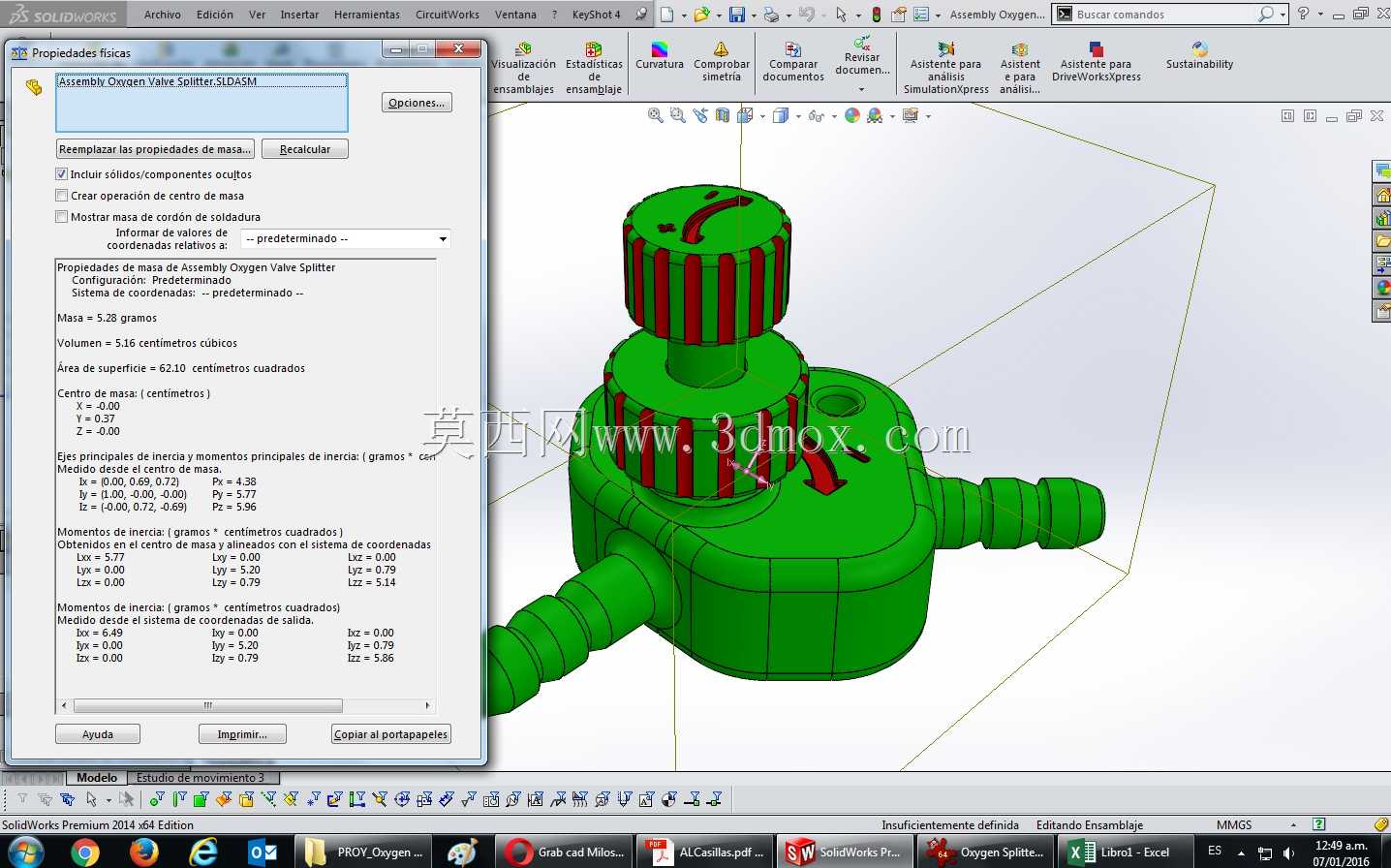The height and width of the screenshot is (868, 1391).
Task: Click the KeyShot 4 menu item
Action: [x=596, y=15]
